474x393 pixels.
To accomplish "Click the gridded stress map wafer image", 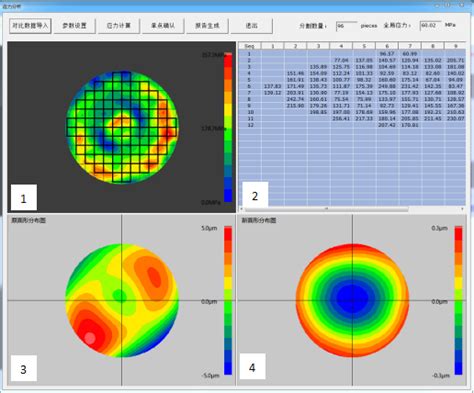I will click(x=122, y=127).
